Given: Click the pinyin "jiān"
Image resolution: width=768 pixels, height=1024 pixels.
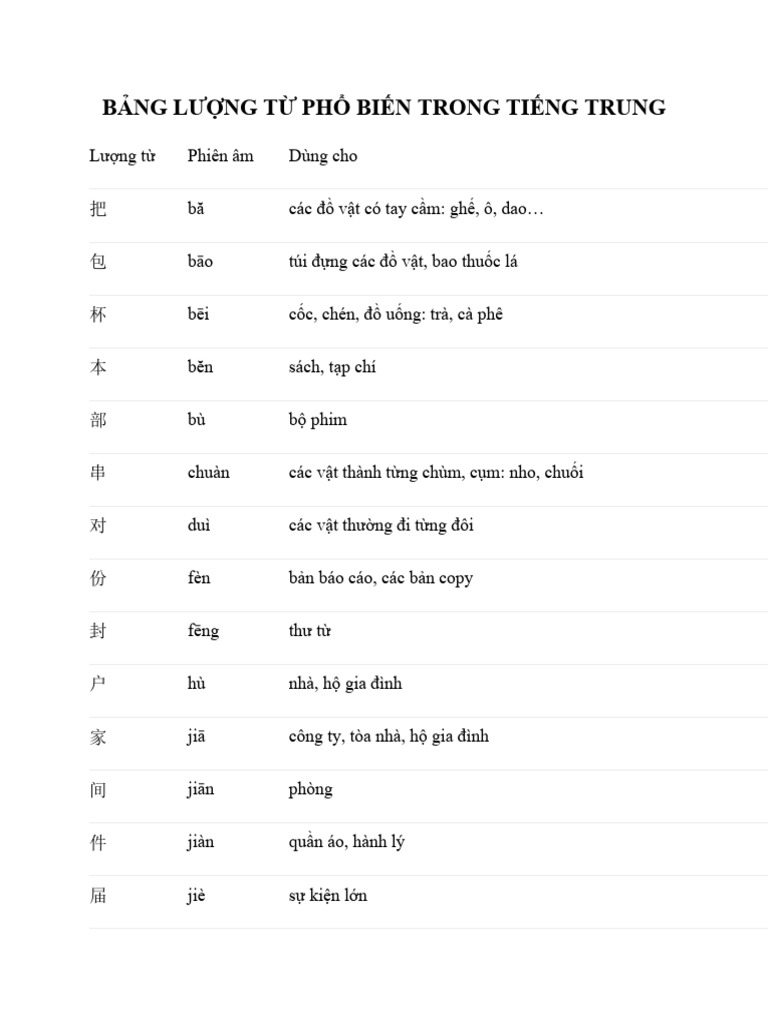Looking at the screenshot, I should click(201, 789).
